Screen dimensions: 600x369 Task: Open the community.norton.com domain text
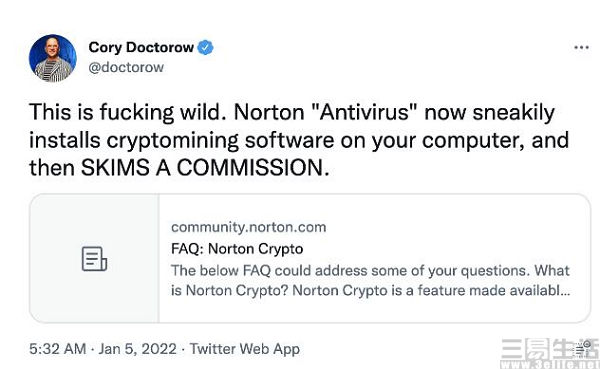coord(248,227)
